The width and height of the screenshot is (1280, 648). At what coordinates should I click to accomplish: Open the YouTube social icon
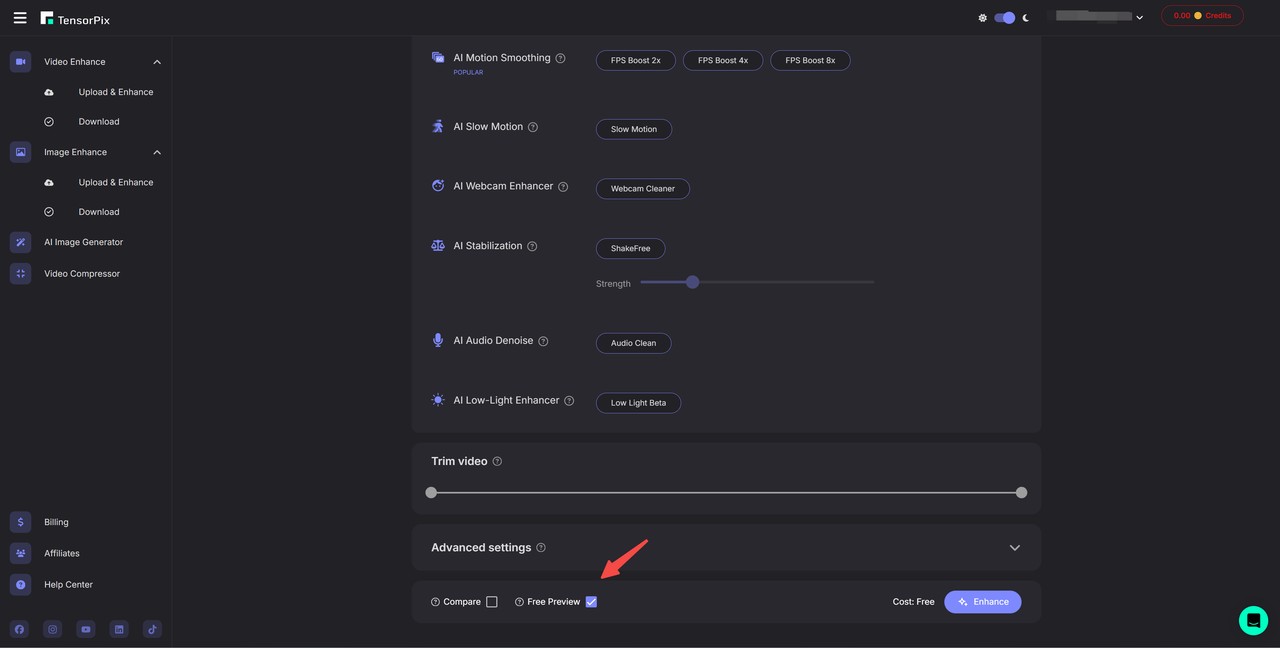tap(86, 629)
